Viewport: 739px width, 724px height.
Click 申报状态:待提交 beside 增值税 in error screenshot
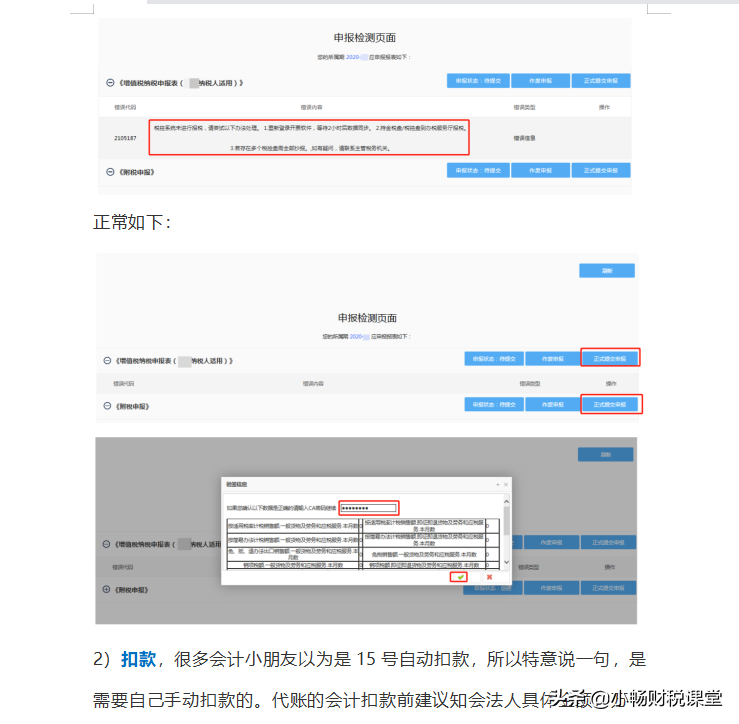pyautogui.click(x=478, y=81)
